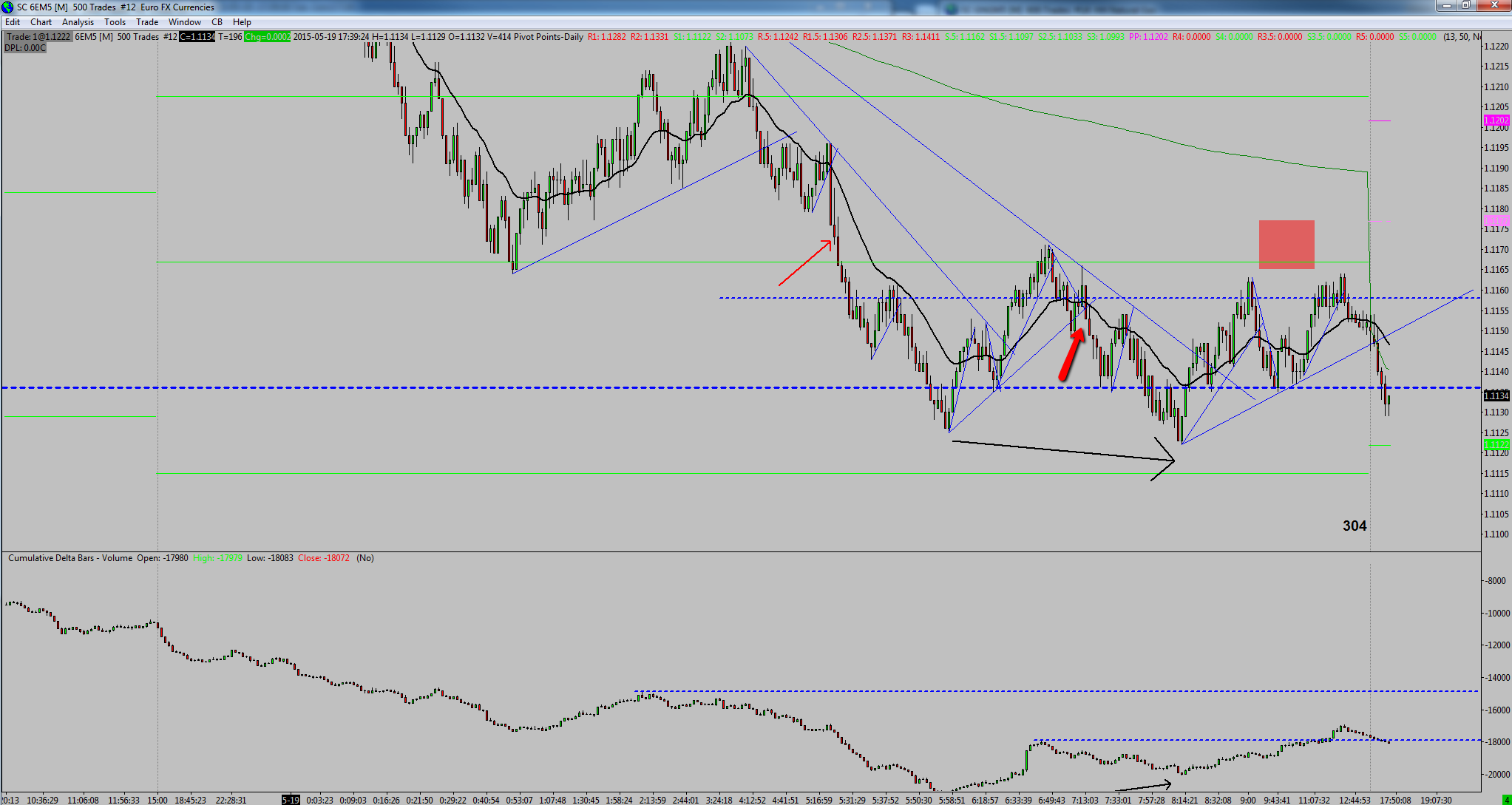Click the '9:00' time axis label
This screenshot has height=805, width=1512.
point(1248,800)
